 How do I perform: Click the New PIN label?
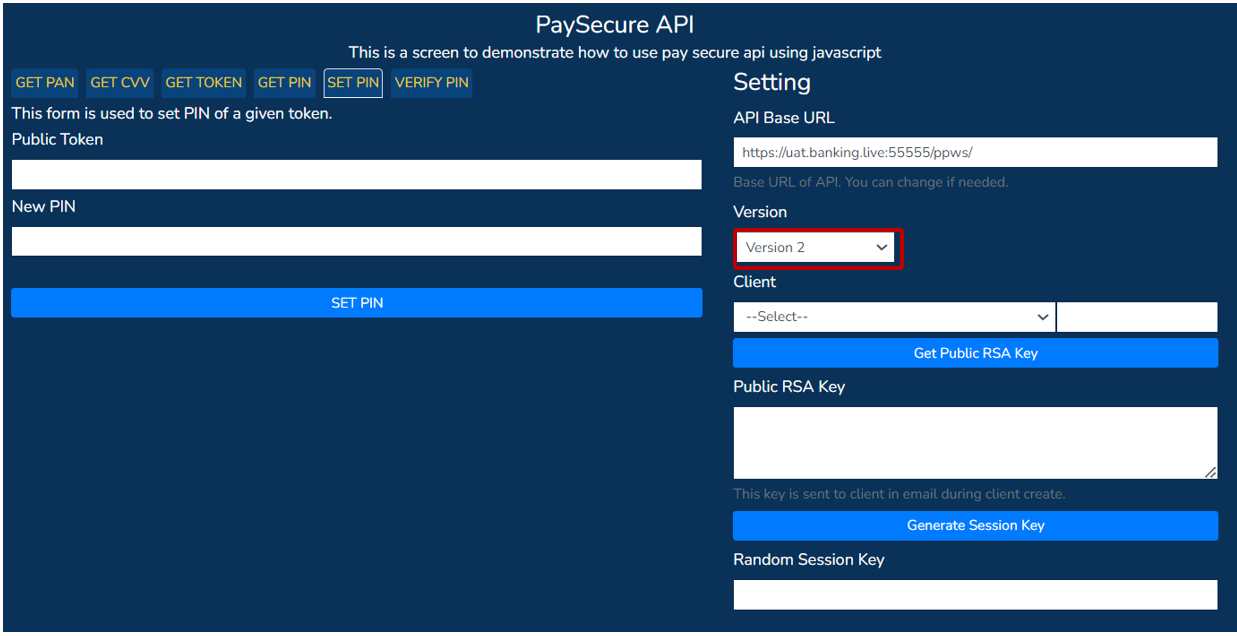click(43, 206)
